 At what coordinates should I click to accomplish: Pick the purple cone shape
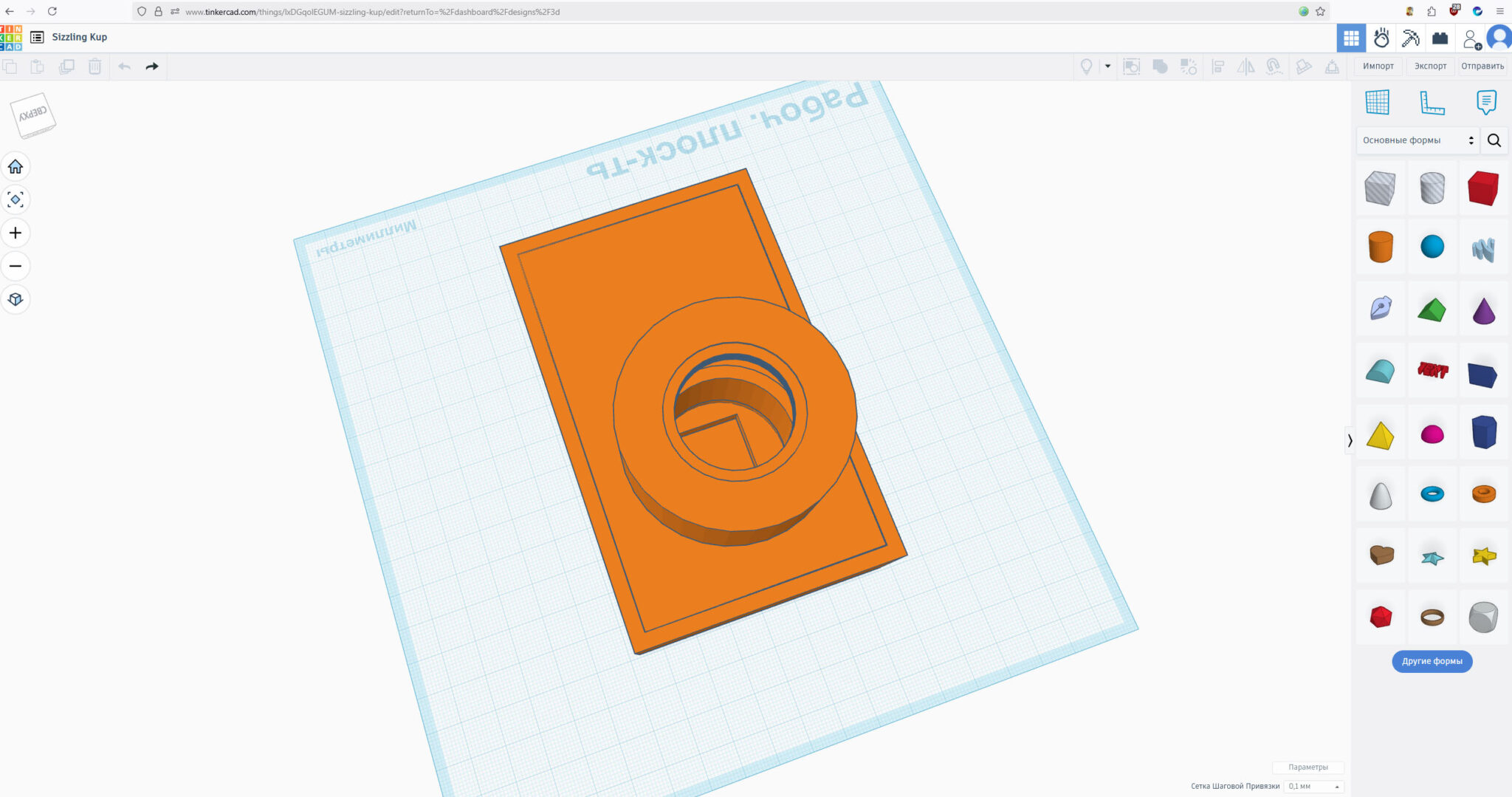click(x=1483, y=310)
